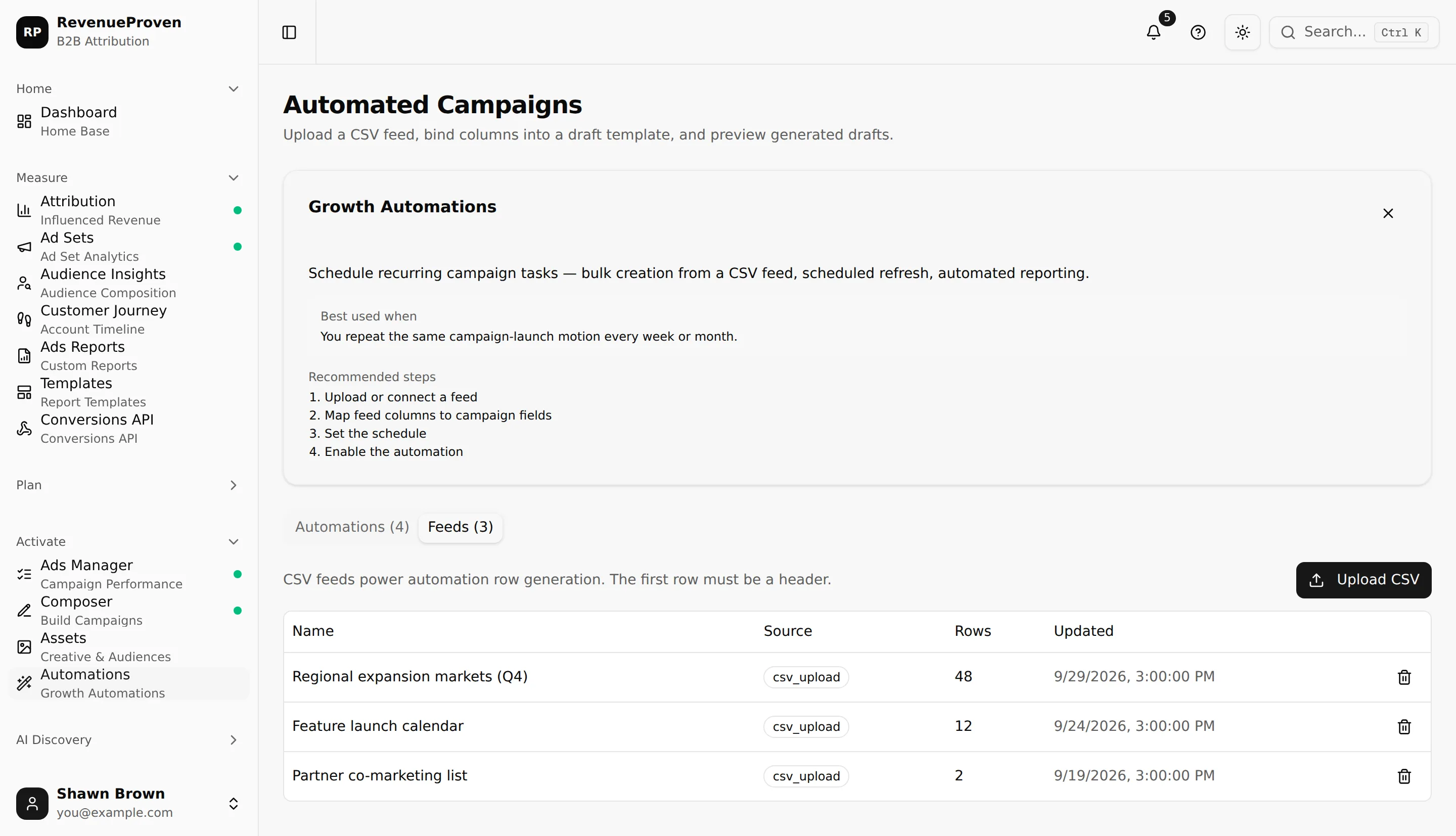Switch to Automations (4) tab
The image size is (1456, 836).
tap(352, 527)
